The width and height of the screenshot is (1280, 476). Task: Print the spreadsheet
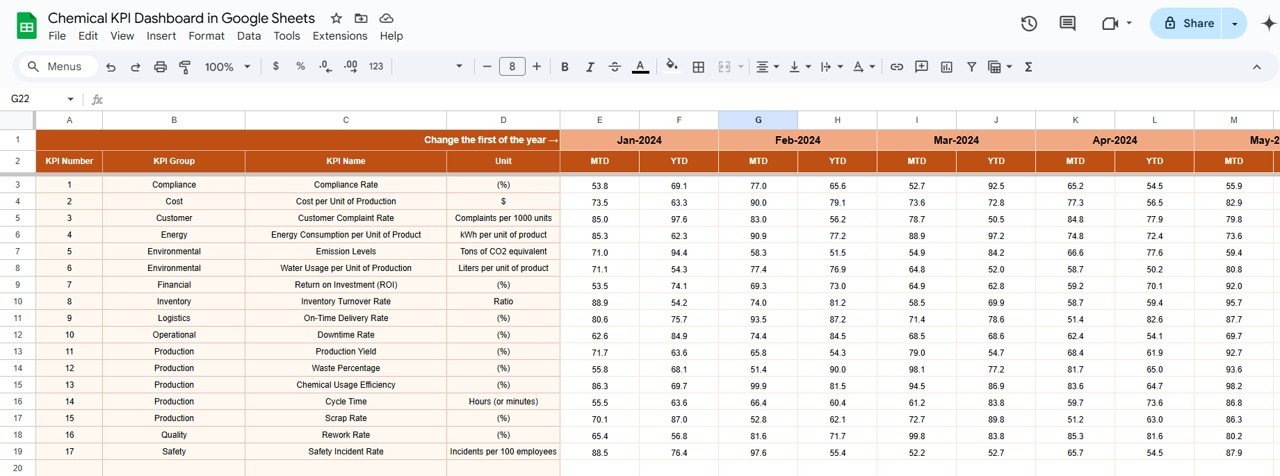point(160,67)
